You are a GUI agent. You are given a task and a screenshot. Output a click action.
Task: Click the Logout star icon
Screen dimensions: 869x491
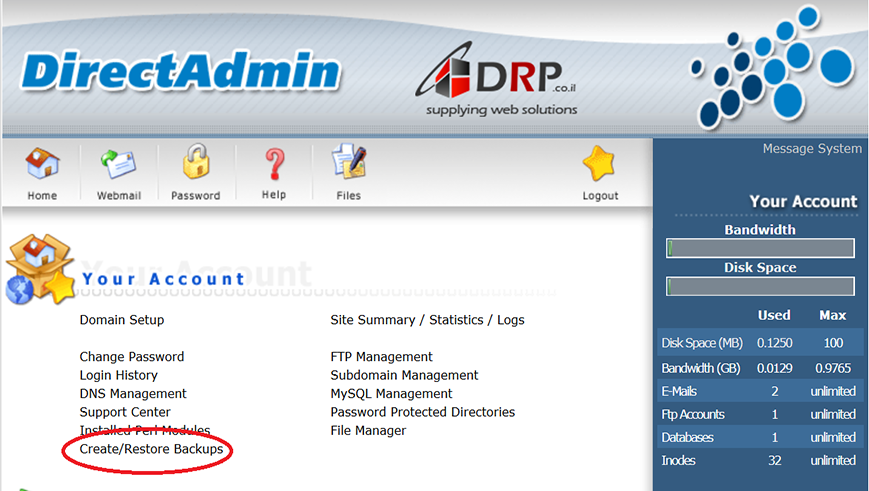(x=600, y=164)
